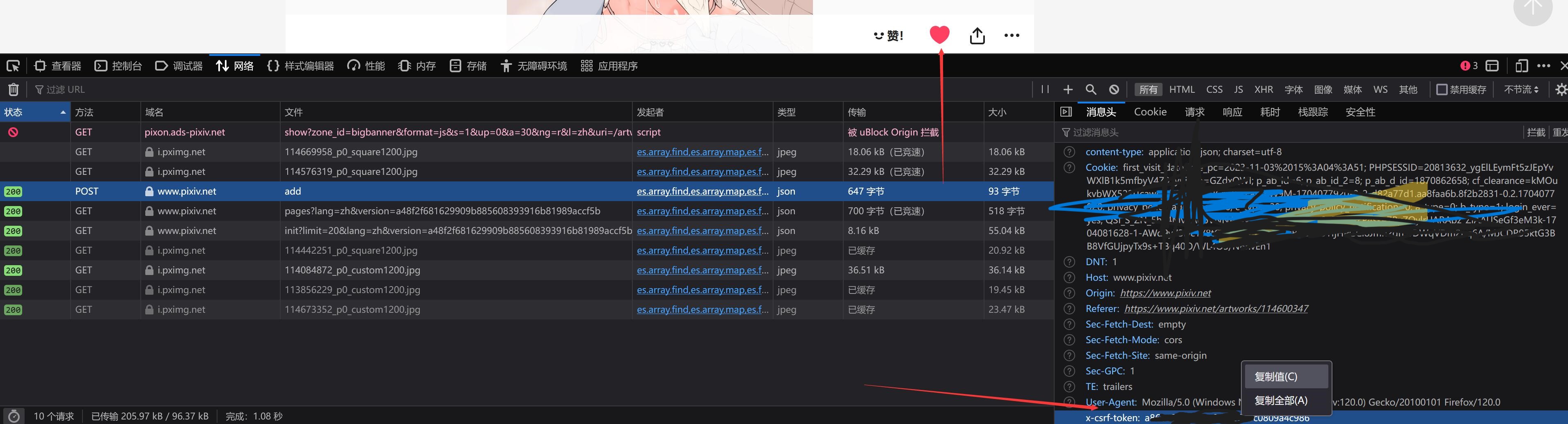Filter requests by XHR type
This screenshot has width=1568, height=424.
(1264, 89)
